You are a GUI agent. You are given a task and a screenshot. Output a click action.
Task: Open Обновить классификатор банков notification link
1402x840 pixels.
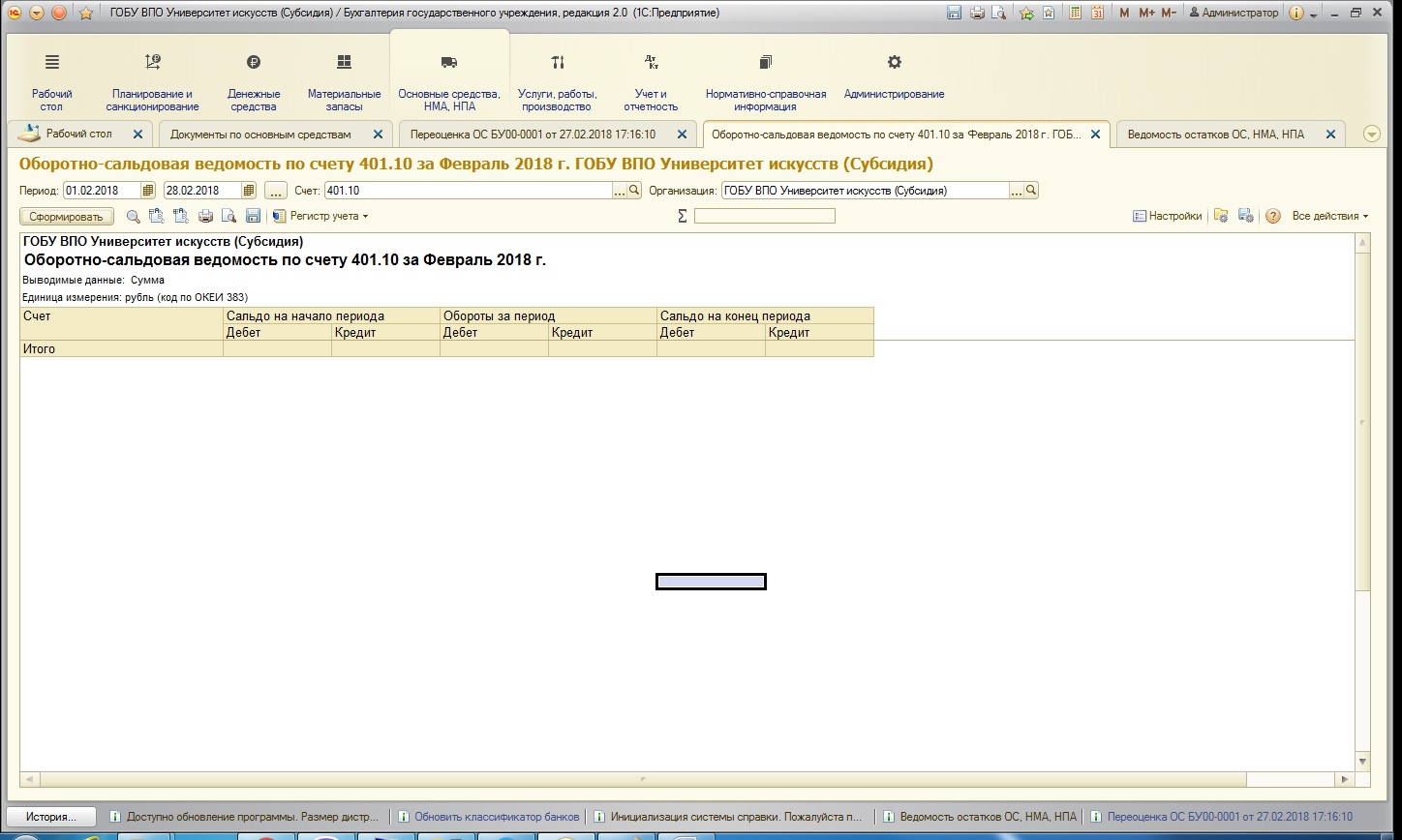pos(497,817)
